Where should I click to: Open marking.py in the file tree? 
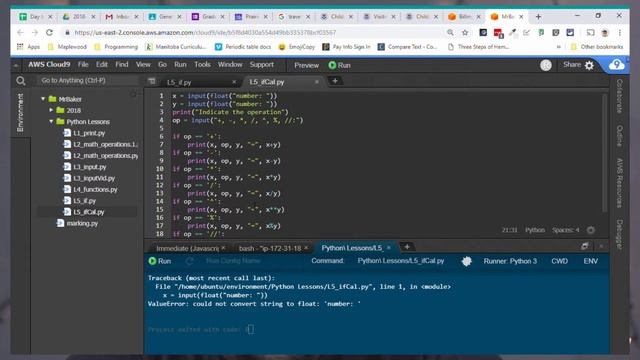[x=82, y=223]
